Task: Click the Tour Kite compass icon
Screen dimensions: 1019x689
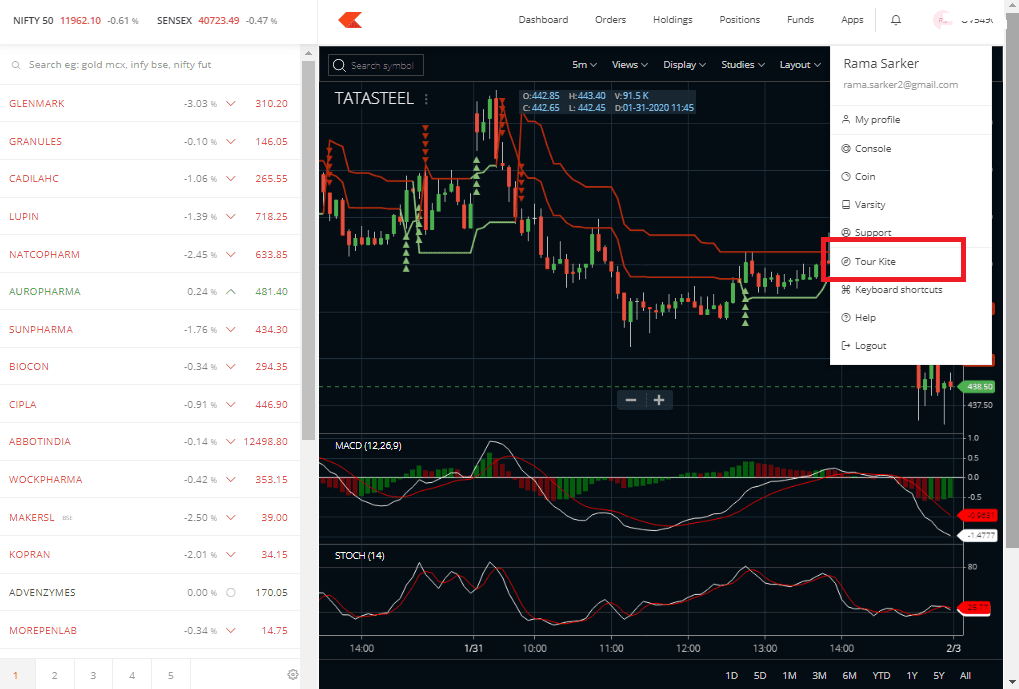Action: [845, 261]
